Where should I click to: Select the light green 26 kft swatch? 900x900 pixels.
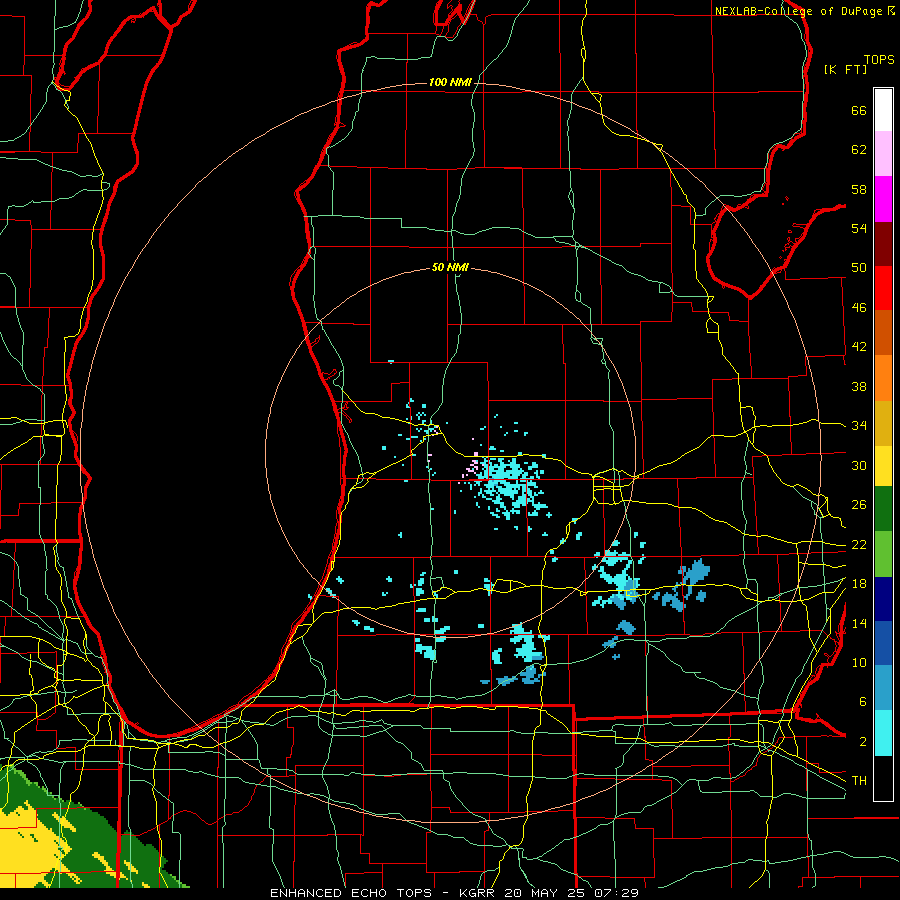(883, 554)
